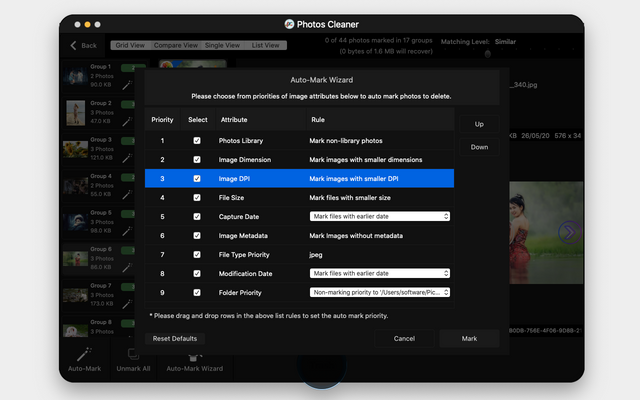Select 'Mark images with smaller DPI' rule
The height and width of the screenshot is (400, 640).
pos(353,178)
